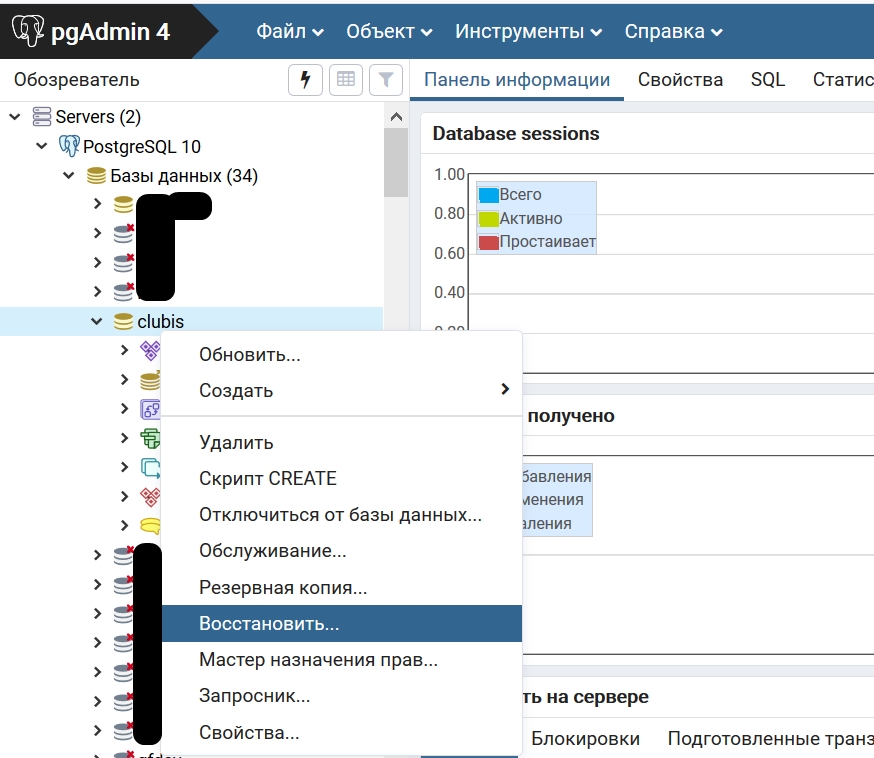
Task: Choose Обслуживание... menu entry
Action: coord(342,551)
